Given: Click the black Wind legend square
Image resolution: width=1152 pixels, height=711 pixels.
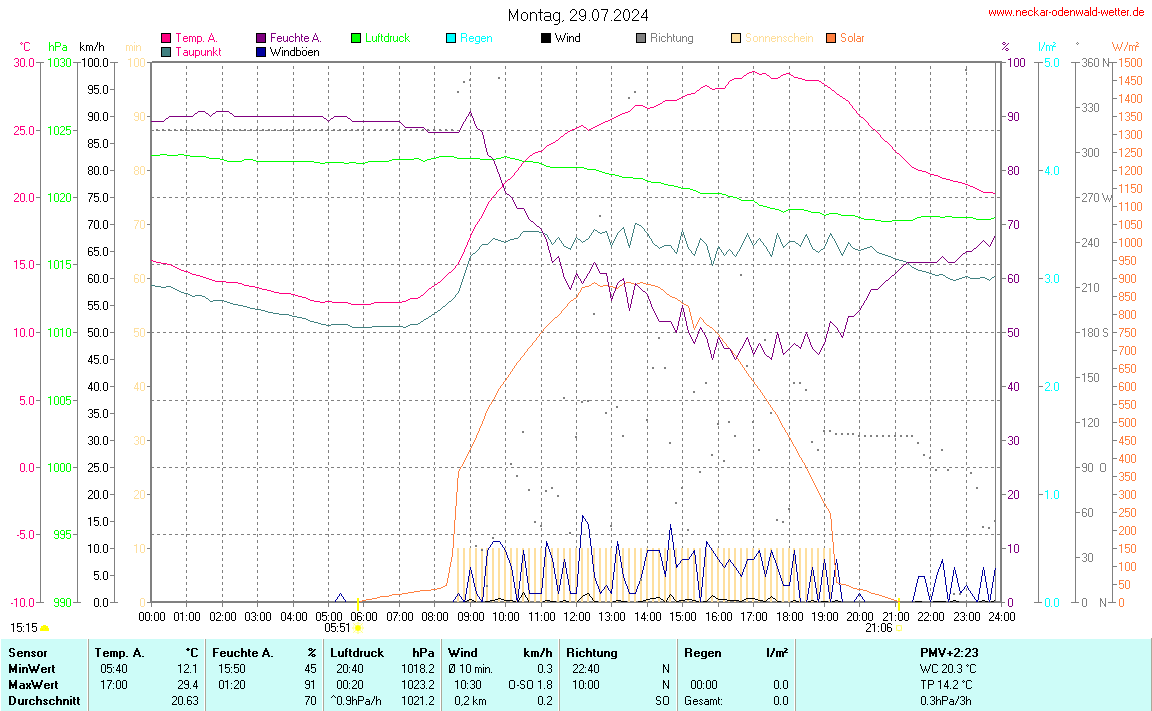Looking at the screenshot, I should [x=545, y=38].
